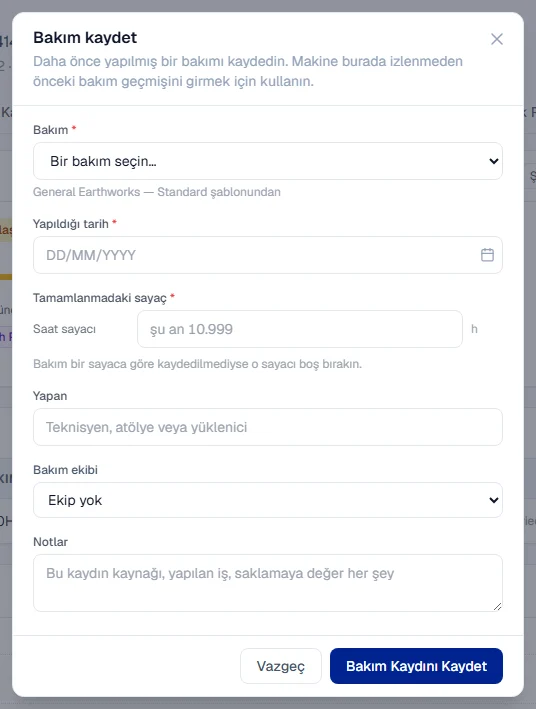Click the 'Tamamlanmadaki sayaç' label
The width and height of the screenshot is (536, 709).
pos(100,298)
